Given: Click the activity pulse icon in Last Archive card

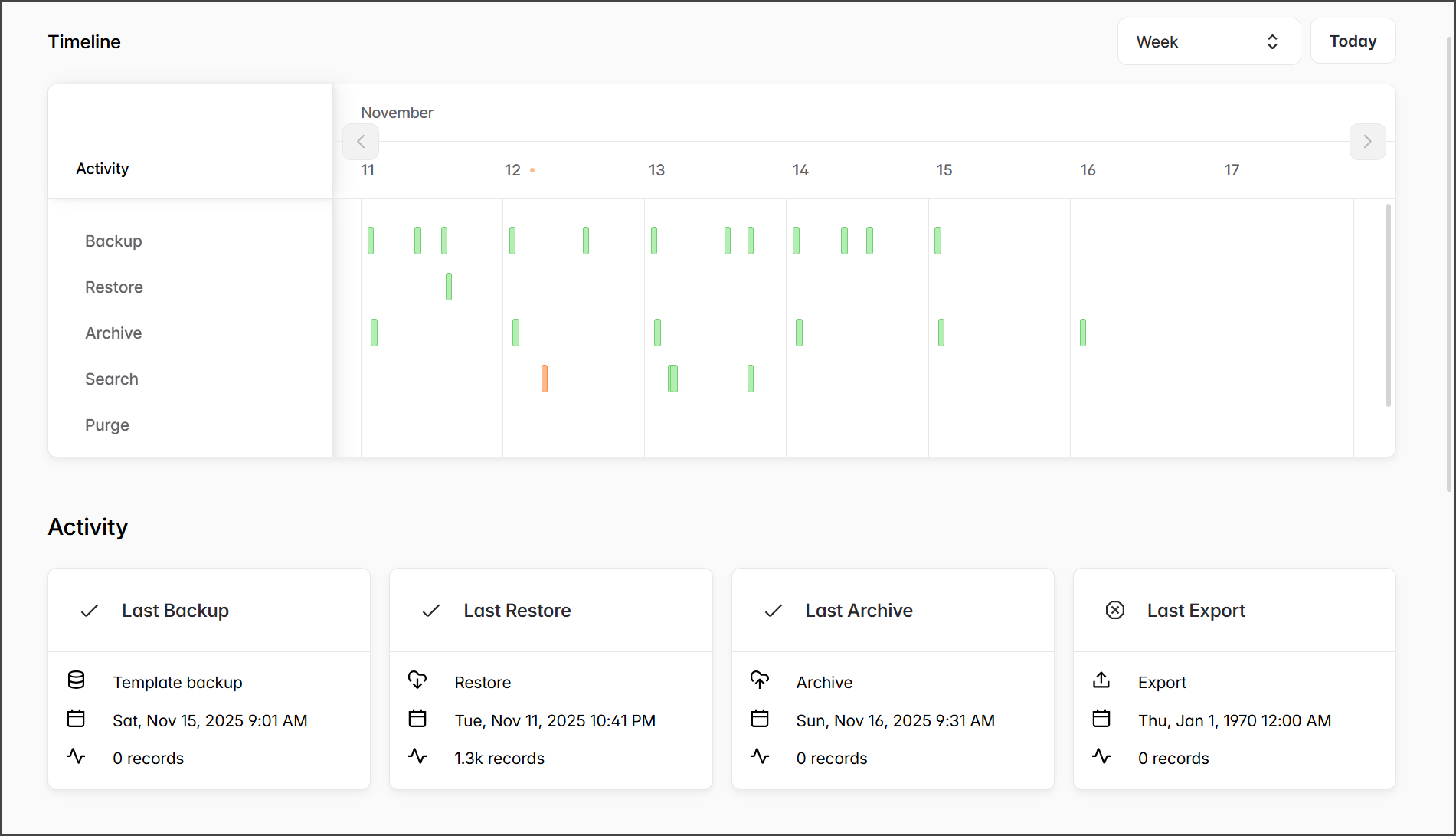Looking at the screenshot, I should pyautogui.click(x=759, y=757).
